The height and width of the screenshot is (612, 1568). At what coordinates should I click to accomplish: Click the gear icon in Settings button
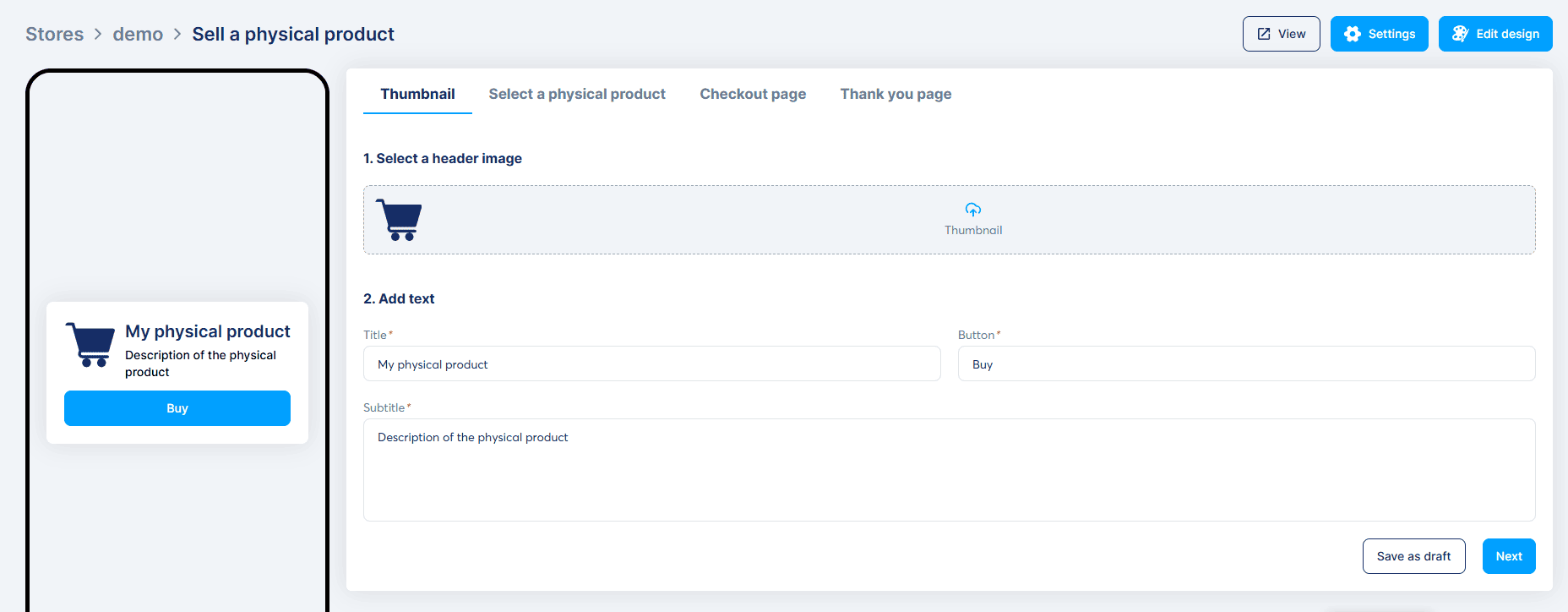[x=1353, y=34]
